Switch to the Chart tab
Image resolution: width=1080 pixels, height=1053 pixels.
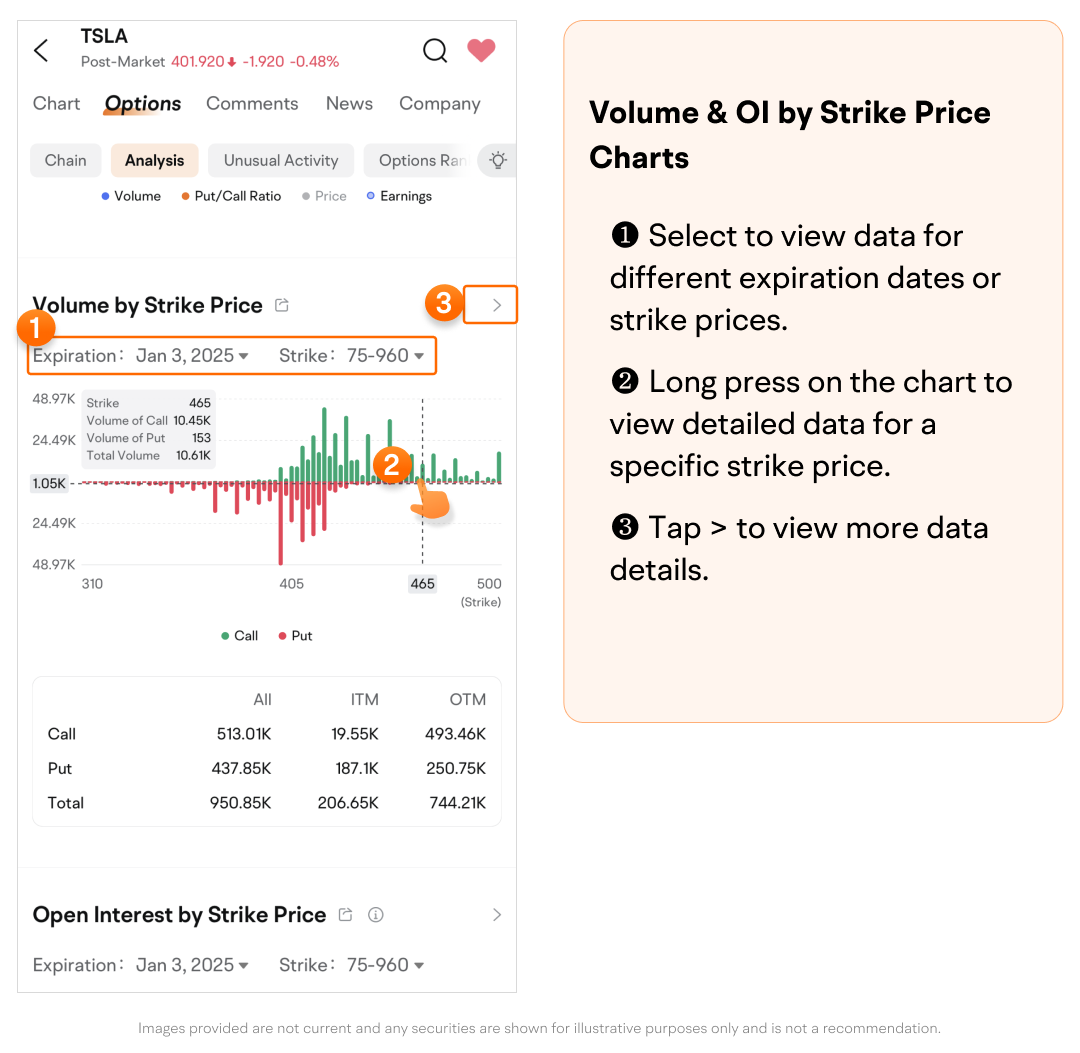(56, 104)
